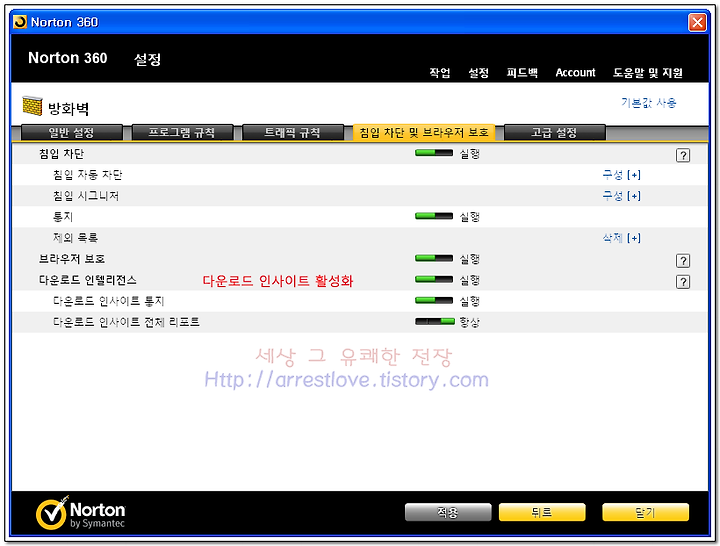Open the Account menu
The image size is (720, 546).
point(575,73)
